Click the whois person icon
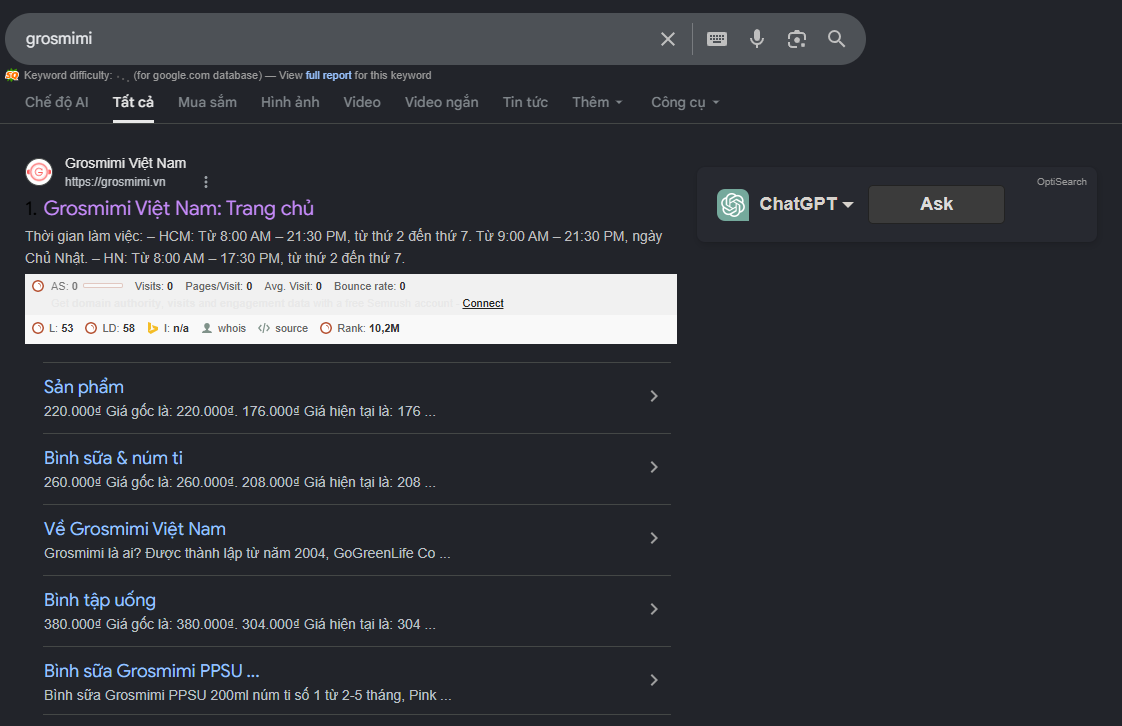The width and height of the screenshot is (1122, 726). 207,328
